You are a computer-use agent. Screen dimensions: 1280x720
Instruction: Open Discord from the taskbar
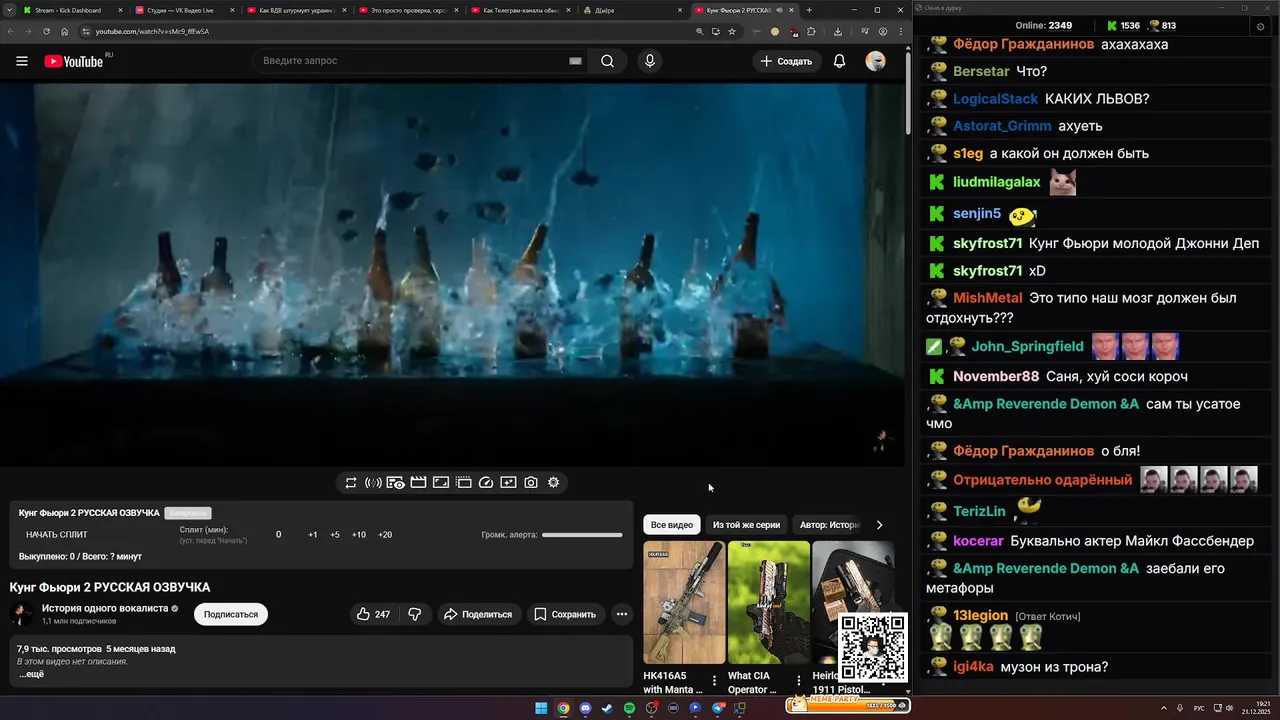(585, 708)
